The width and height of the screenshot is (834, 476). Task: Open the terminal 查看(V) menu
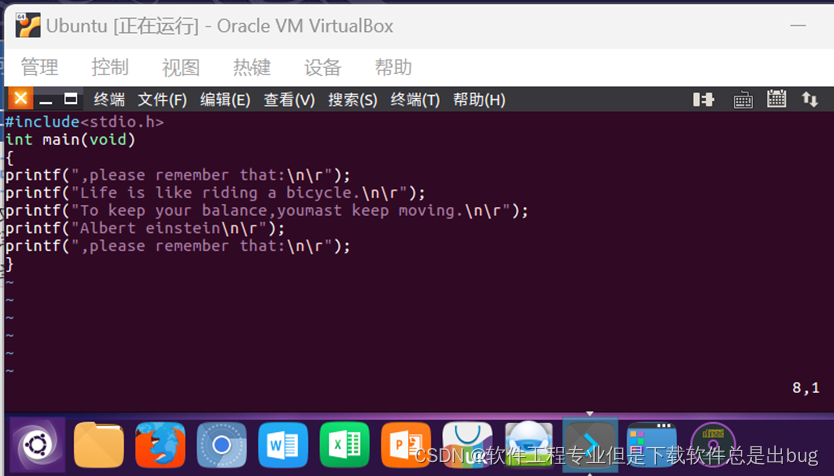point(289,99)
